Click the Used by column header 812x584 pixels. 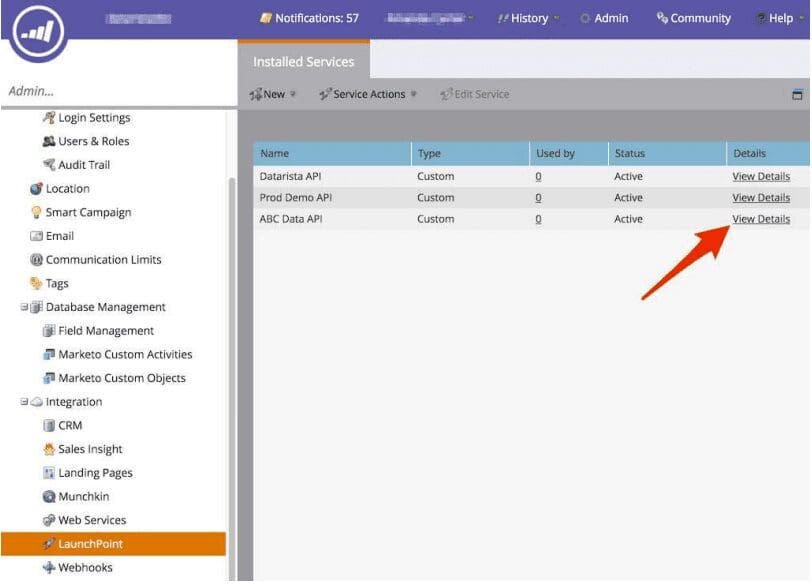point(569,154)
